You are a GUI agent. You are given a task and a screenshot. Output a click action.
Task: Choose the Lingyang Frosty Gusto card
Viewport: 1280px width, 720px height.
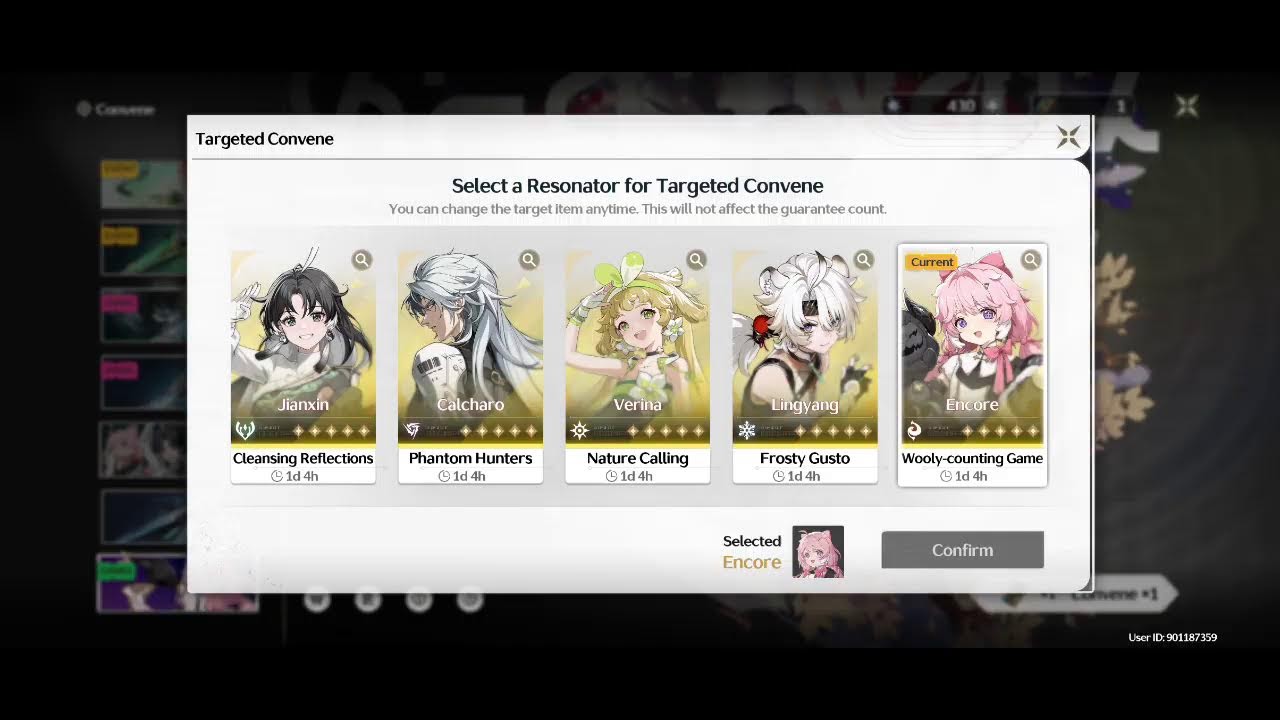coord(805,366)
